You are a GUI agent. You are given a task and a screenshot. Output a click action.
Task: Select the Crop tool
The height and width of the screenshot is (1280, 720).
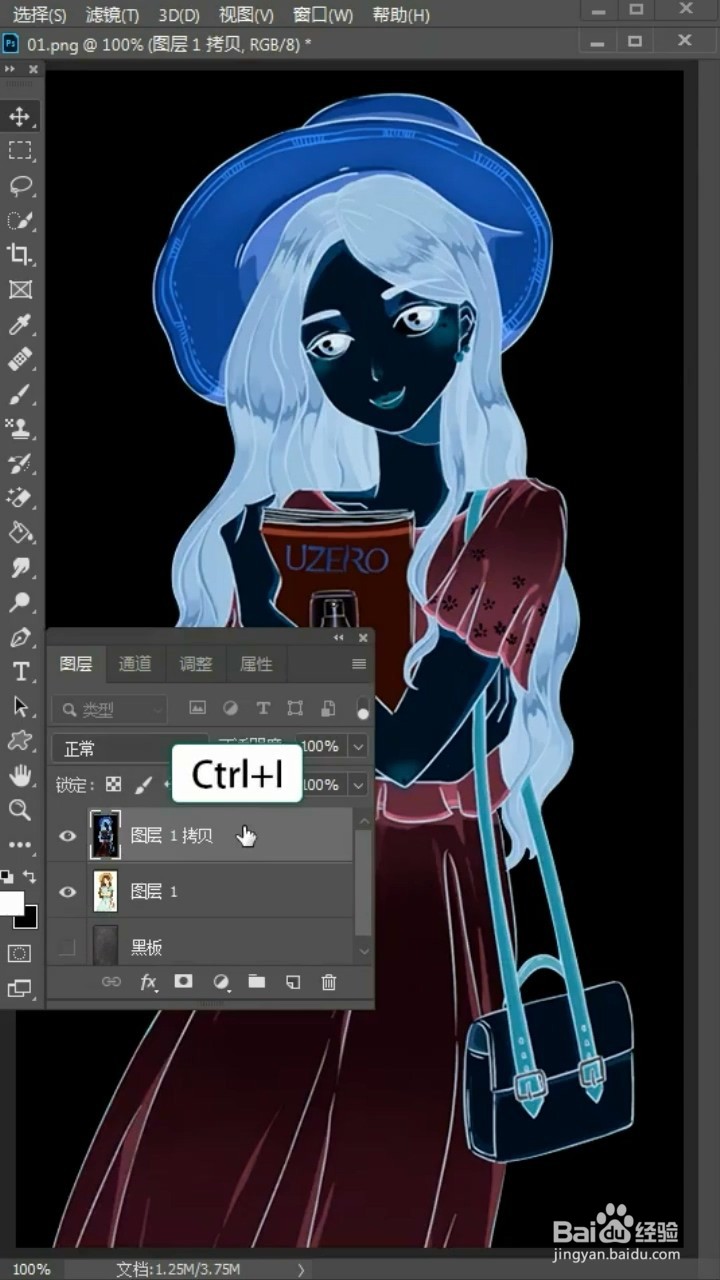[x=20, y=255]
